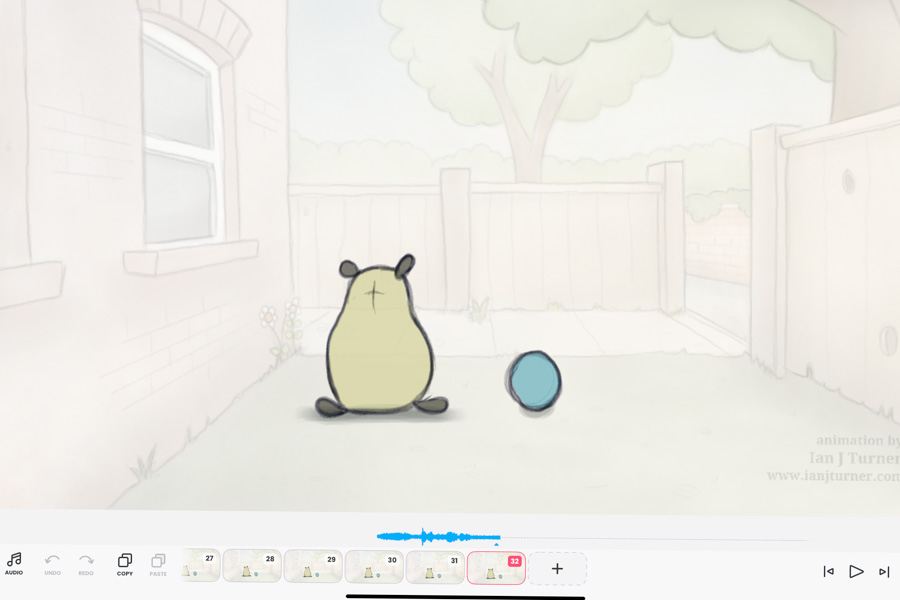Undo the last action
The height and width of the screenshot is (600, 900).
52,564
